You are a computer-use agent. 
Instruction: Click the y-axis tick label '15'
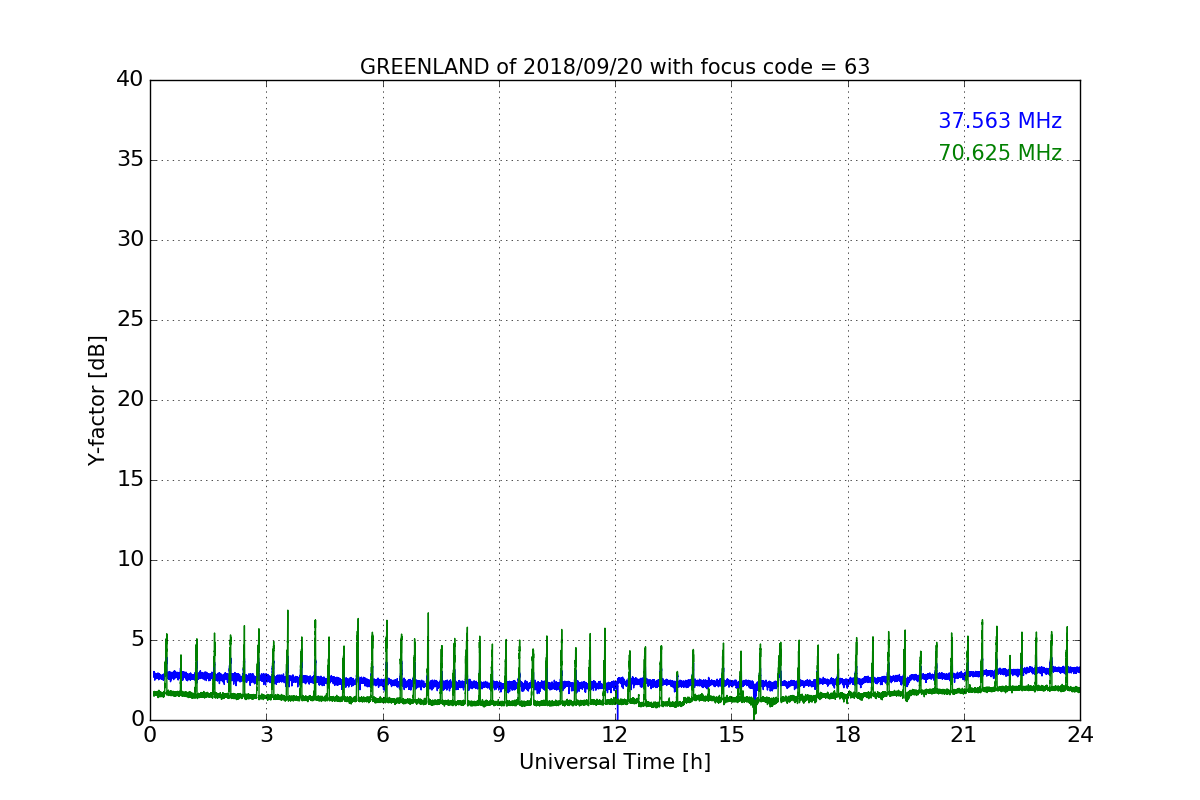tap(130, 479)
